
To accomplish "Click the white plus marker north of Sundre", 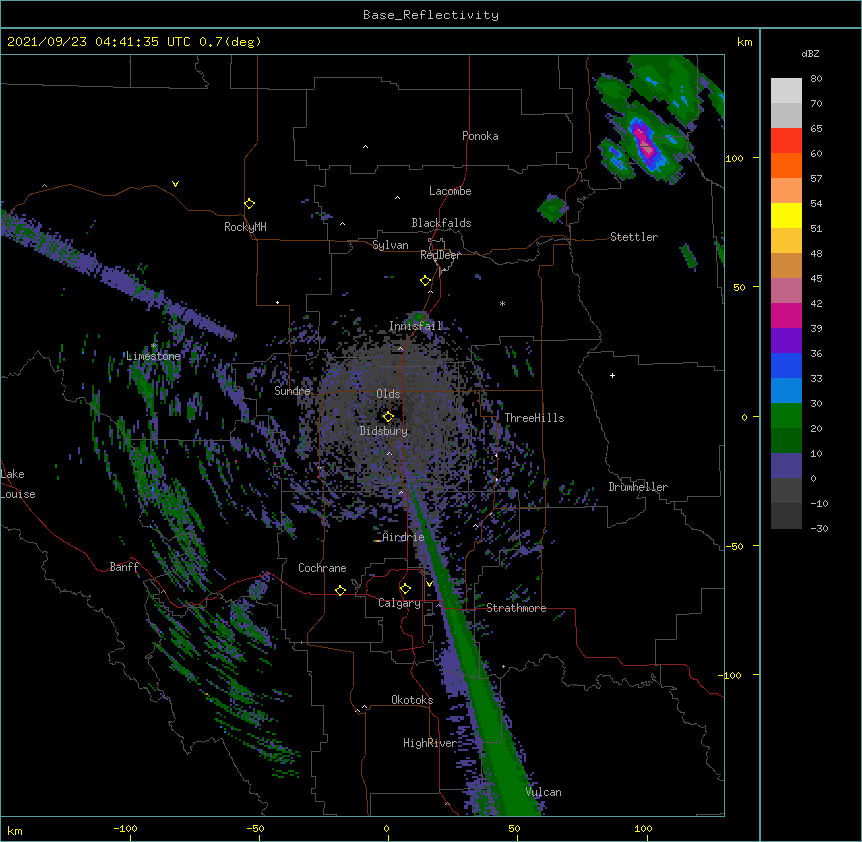I will point(278,302).
